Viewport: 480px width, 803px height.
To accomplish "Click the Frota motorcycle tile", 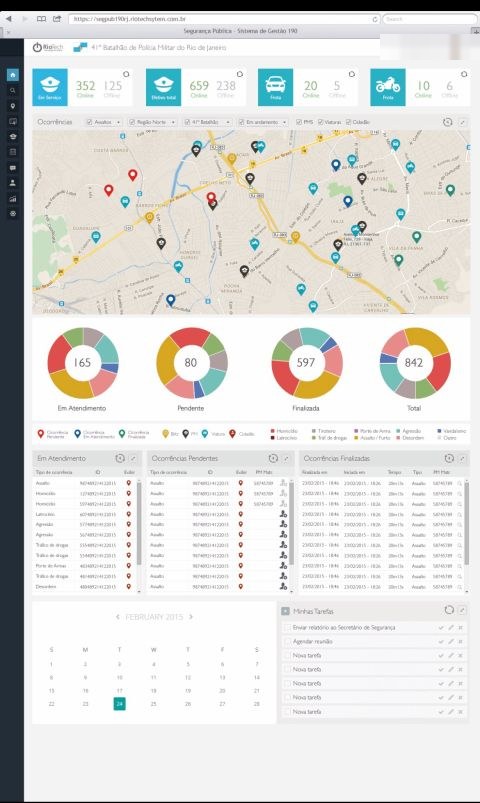I will [388, 87].
